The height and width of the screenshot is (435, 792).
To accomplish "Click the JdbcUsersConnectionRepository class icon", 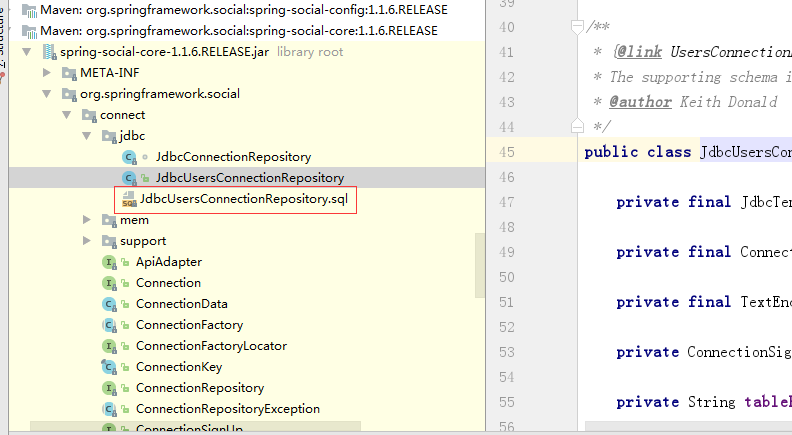I will [129, 178].
